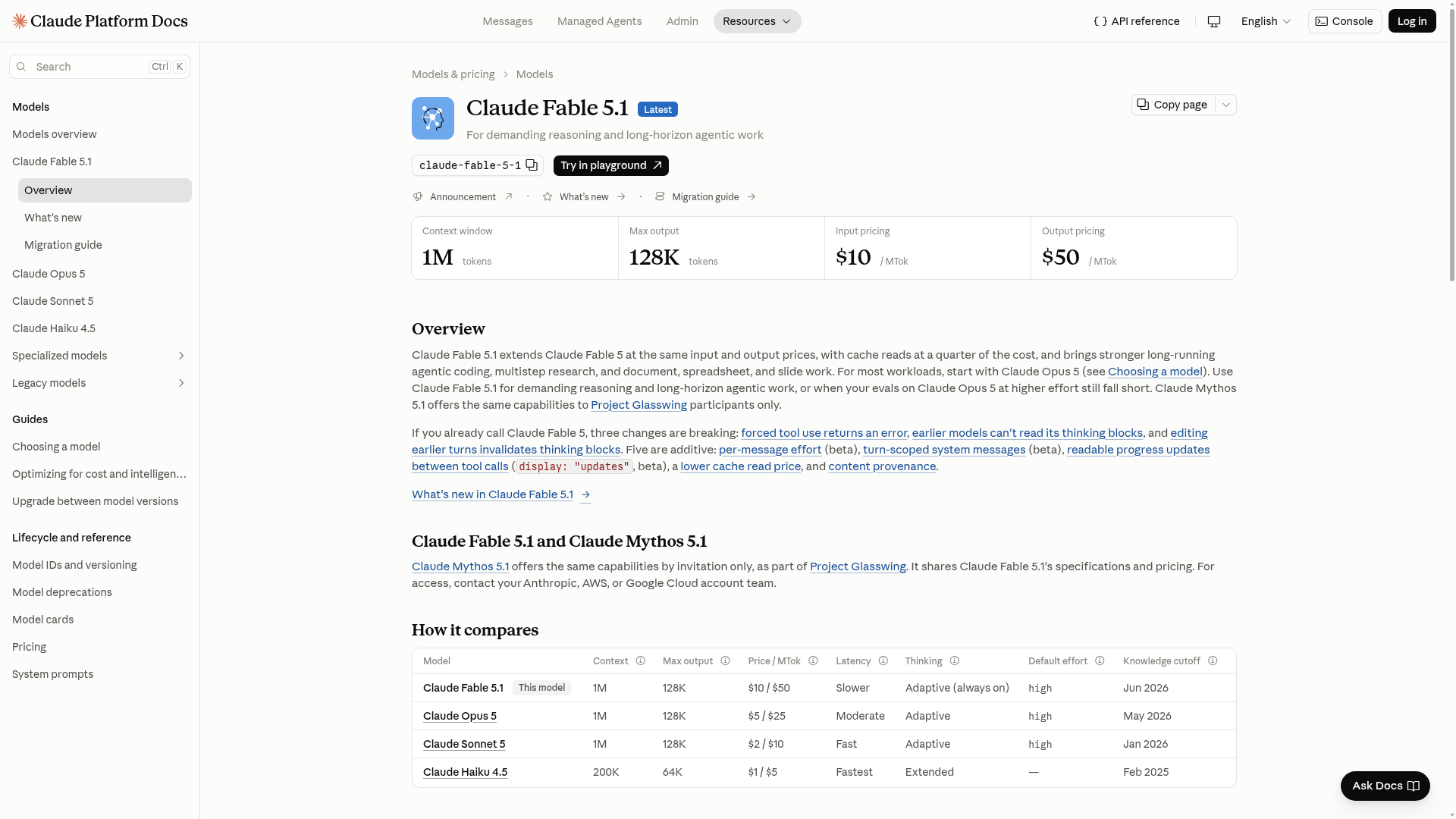Viewport: 1456px width, 819px height.
Task: Click the 'Jun 2026' knowledge cutoff cell
Action: pos(1146,688)
